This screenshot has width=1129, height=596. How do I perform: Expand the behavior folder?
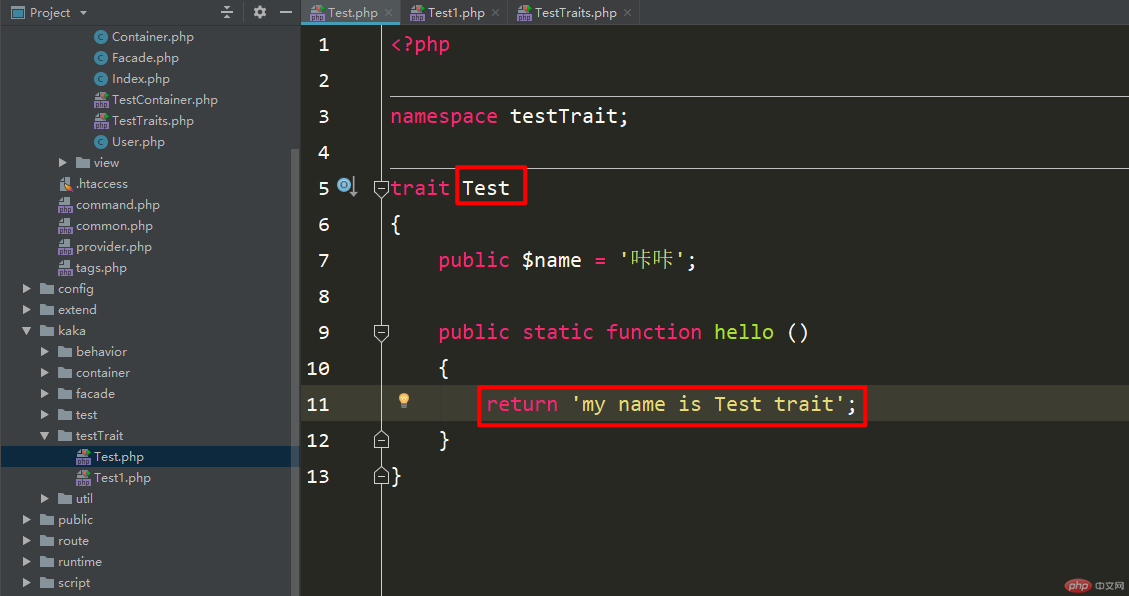45,351
